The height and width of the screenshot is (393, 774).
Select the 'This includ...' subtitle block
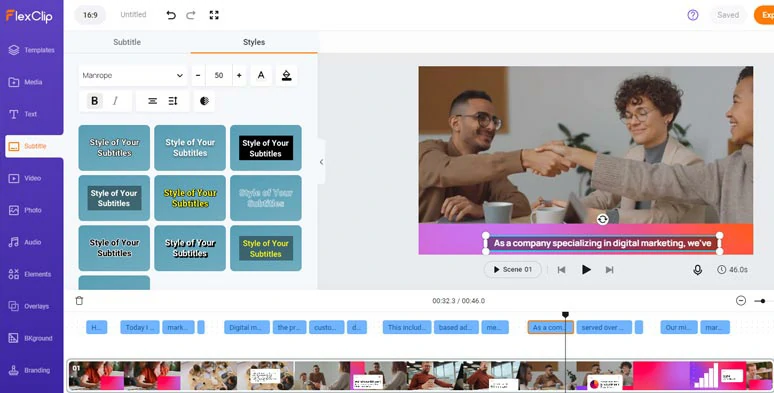click(x=407, y=327)
